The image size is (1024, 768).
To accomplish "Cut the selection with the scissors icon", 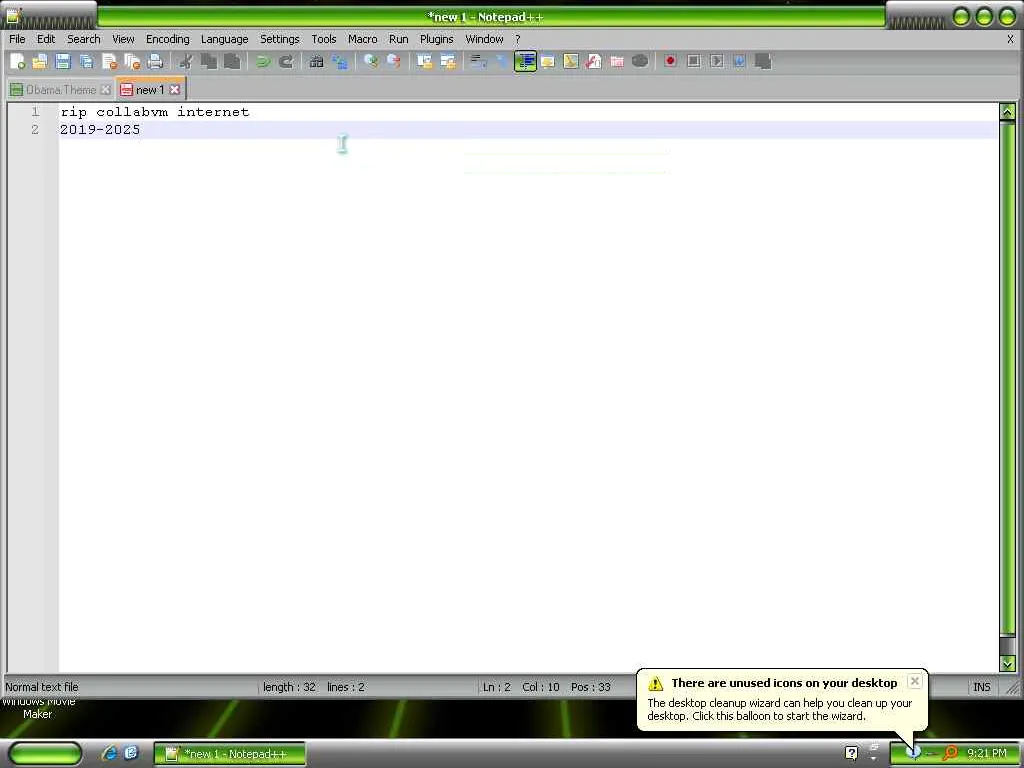I will (186, 61).
